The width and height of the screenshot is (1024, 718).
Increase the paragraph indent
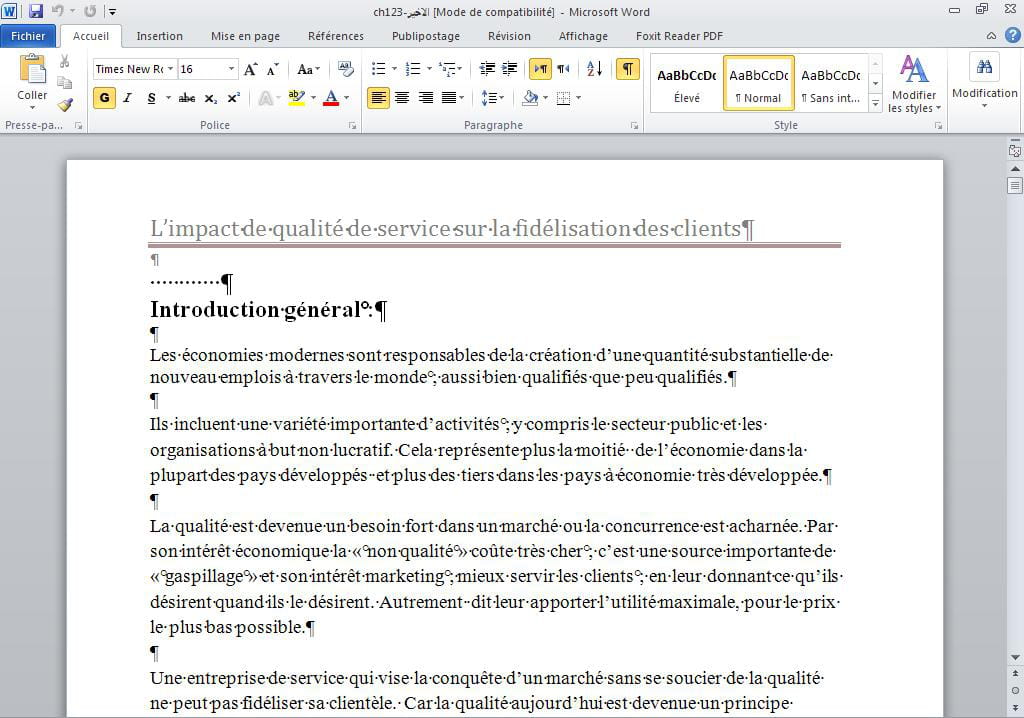coord(509,69)
